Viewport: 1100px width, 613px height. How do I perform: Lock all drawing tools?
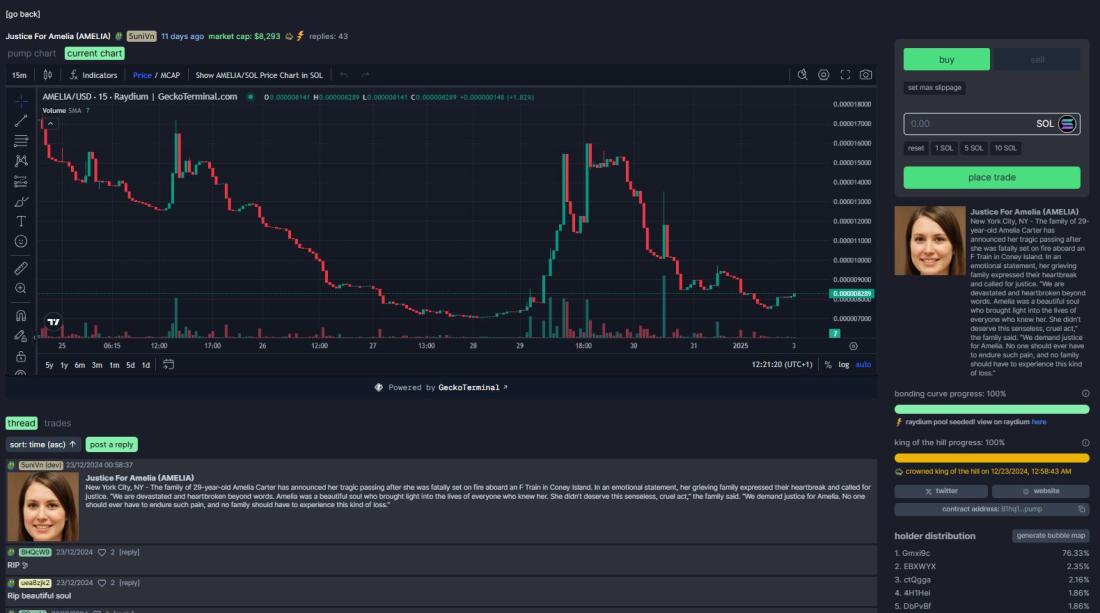point(21,356)
